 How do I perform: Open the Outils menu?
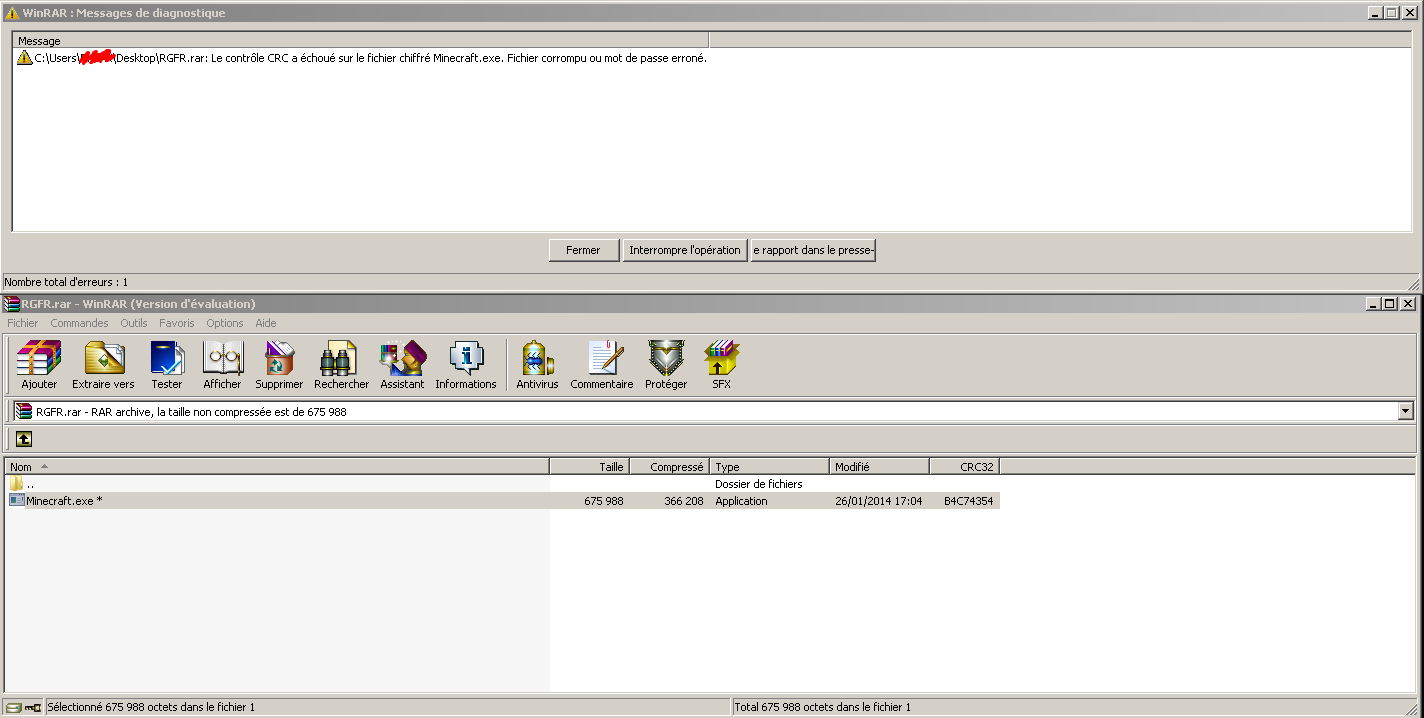(134, 323)
